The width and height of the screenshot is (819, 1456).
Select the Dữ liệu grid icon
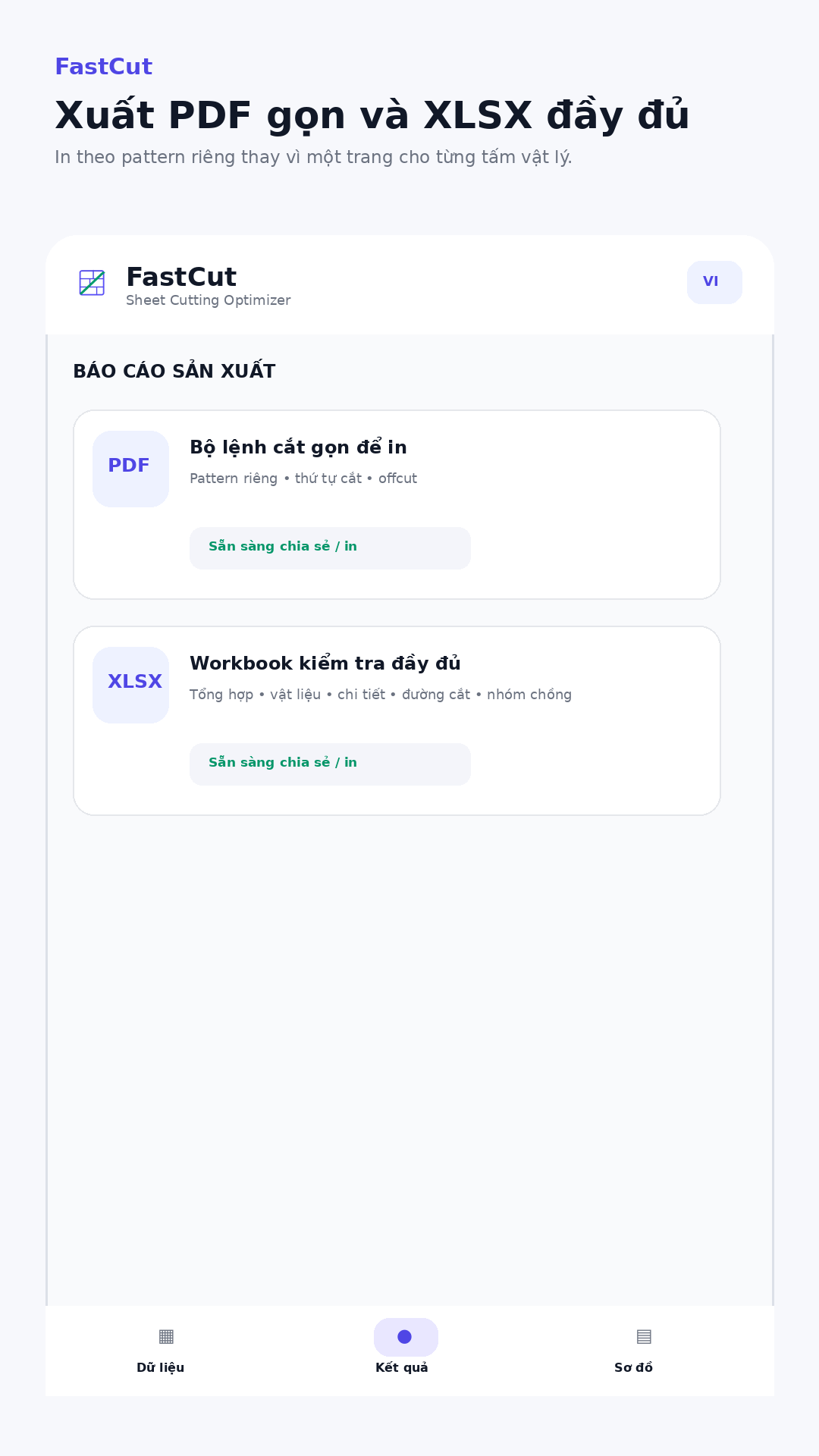click(x=166, y=1336)
